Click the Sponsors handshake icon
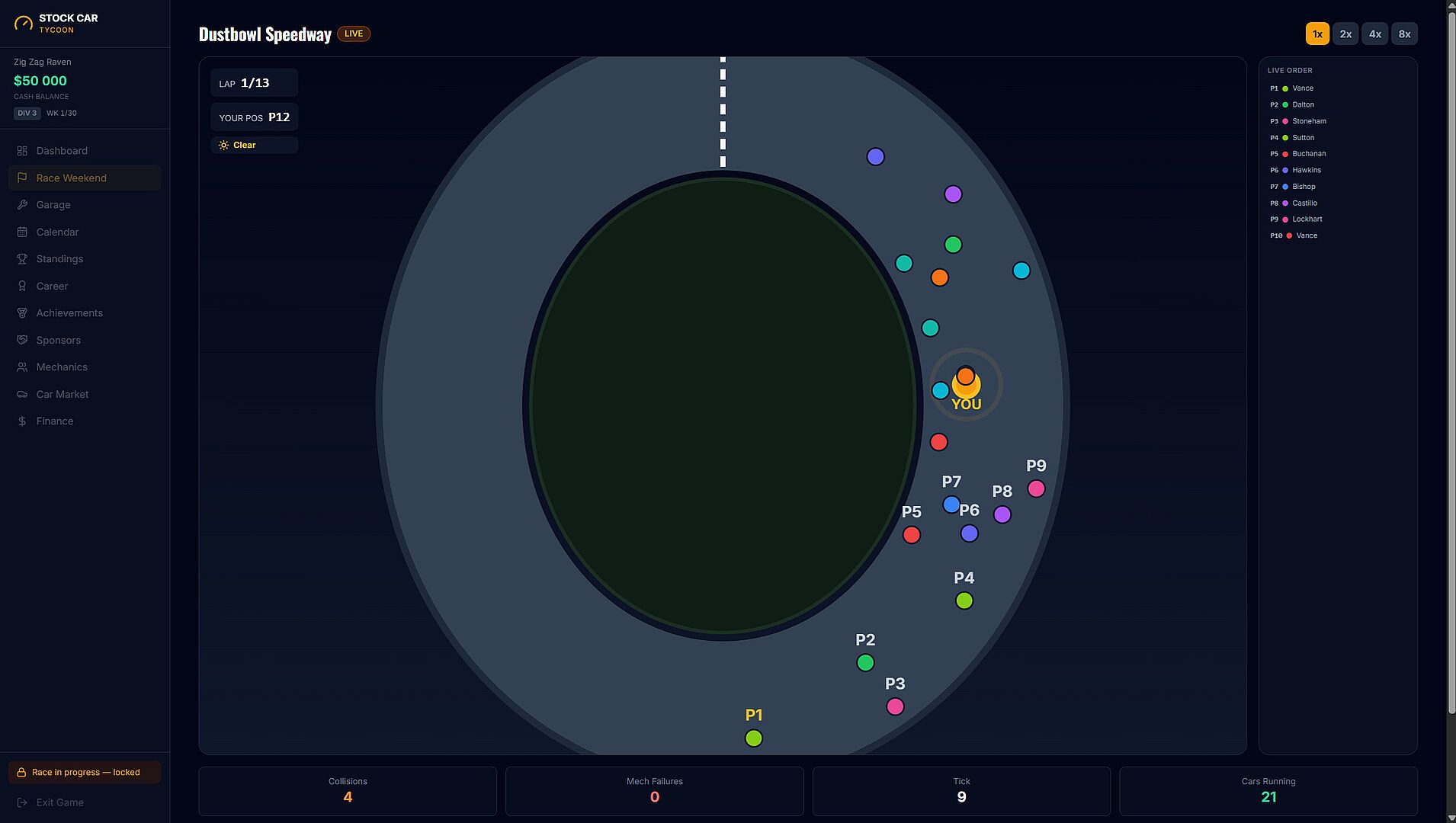The width and height of the screenshot is (1456, 823). (22, 341)
